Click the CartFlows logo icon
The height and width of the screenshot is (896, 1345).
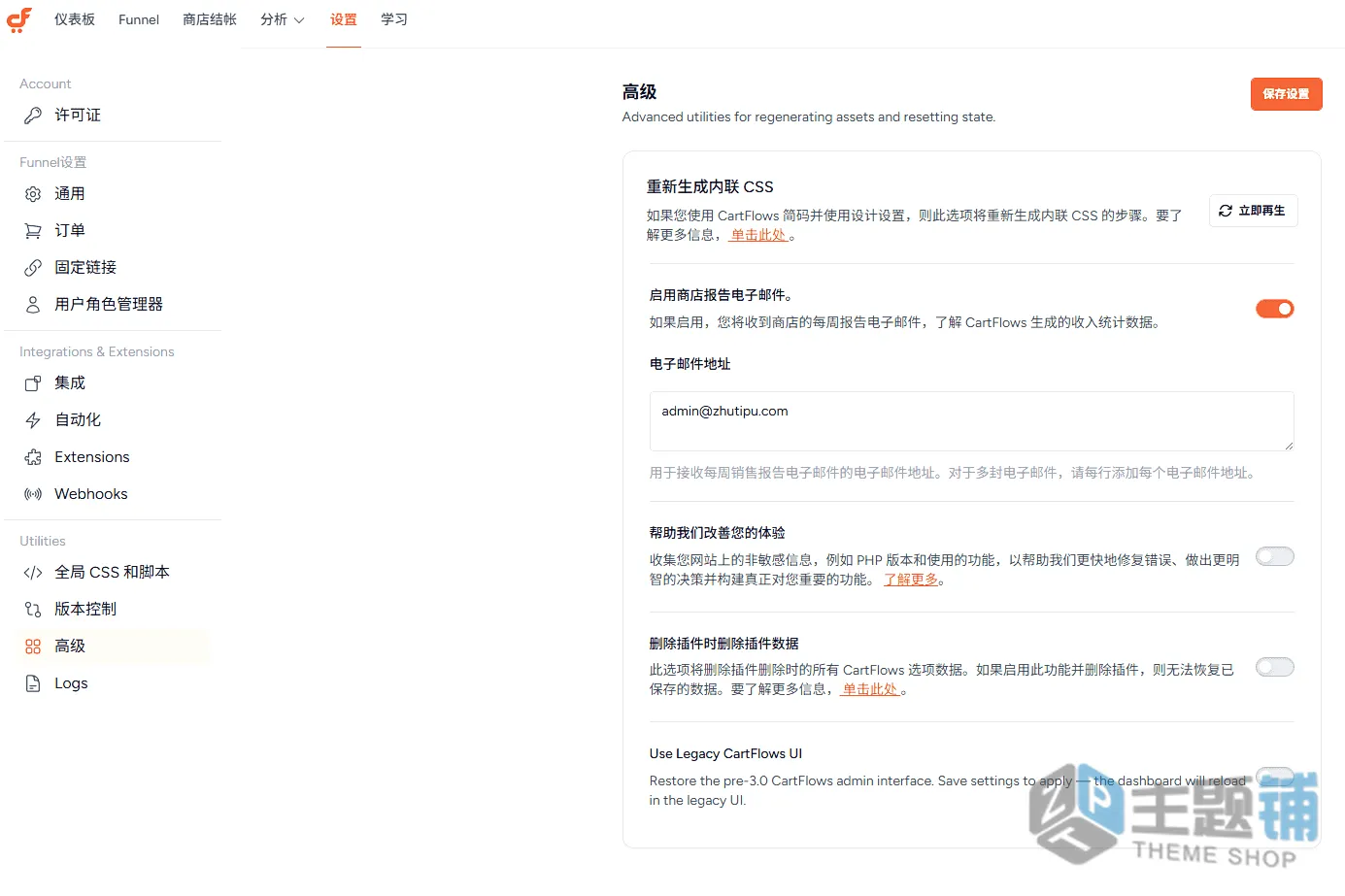coord(19,19)
